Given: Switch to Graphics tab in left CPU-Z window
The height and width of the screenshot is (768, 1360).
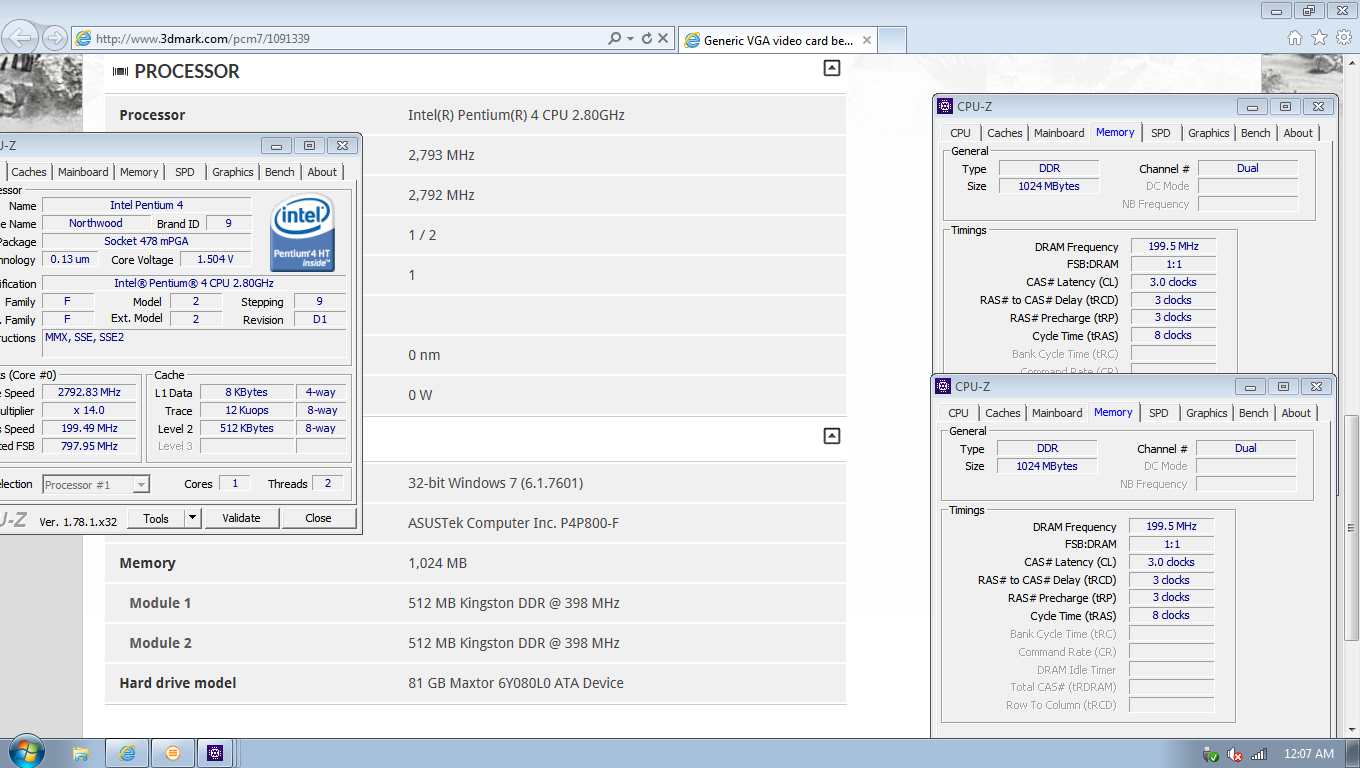Looking at the screenshot, I should [x=233, y=172].
